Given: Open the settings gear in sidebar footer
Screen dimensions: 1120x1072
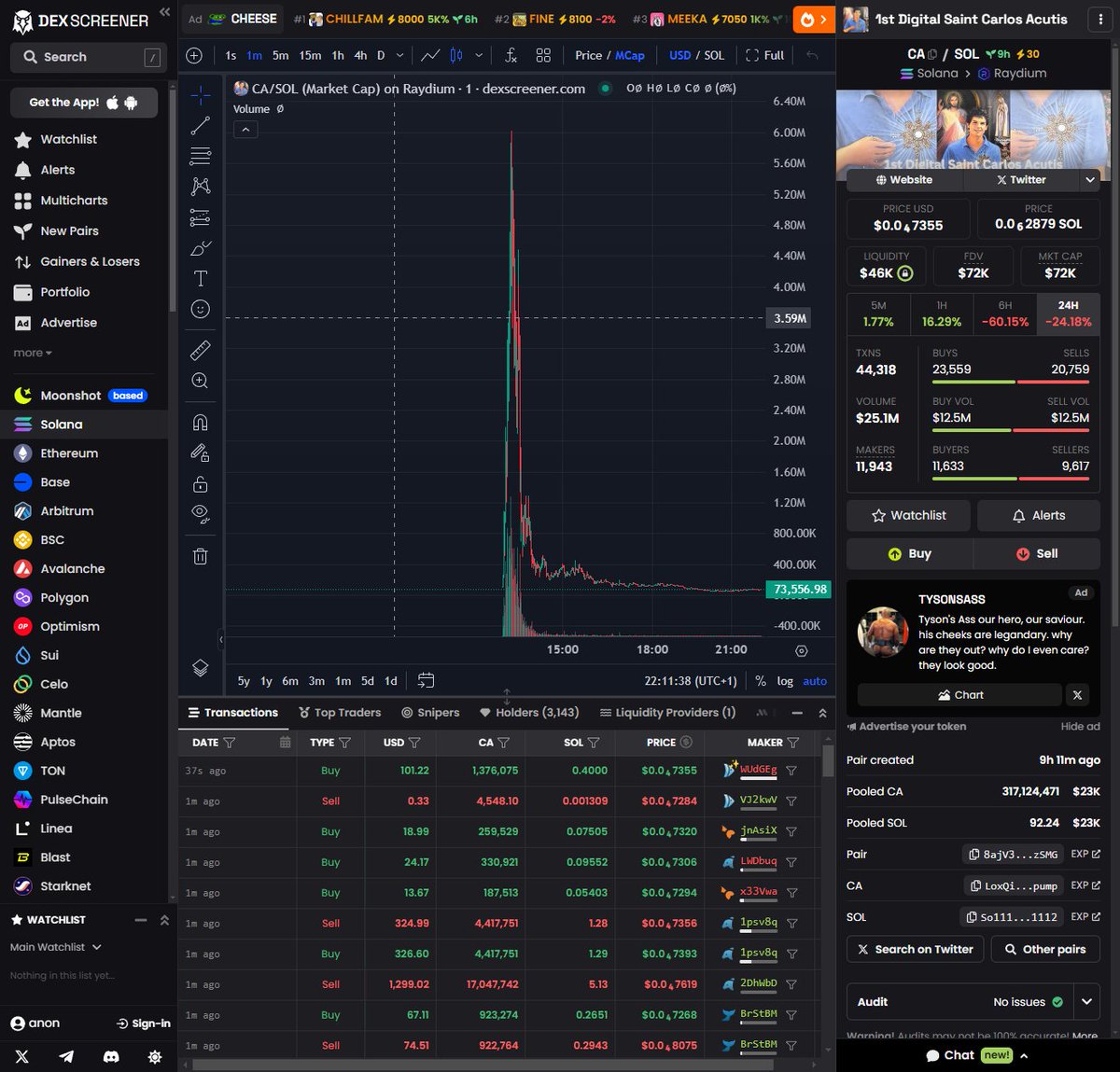Looking at the screenshot, I should (x=155, y=1056).
